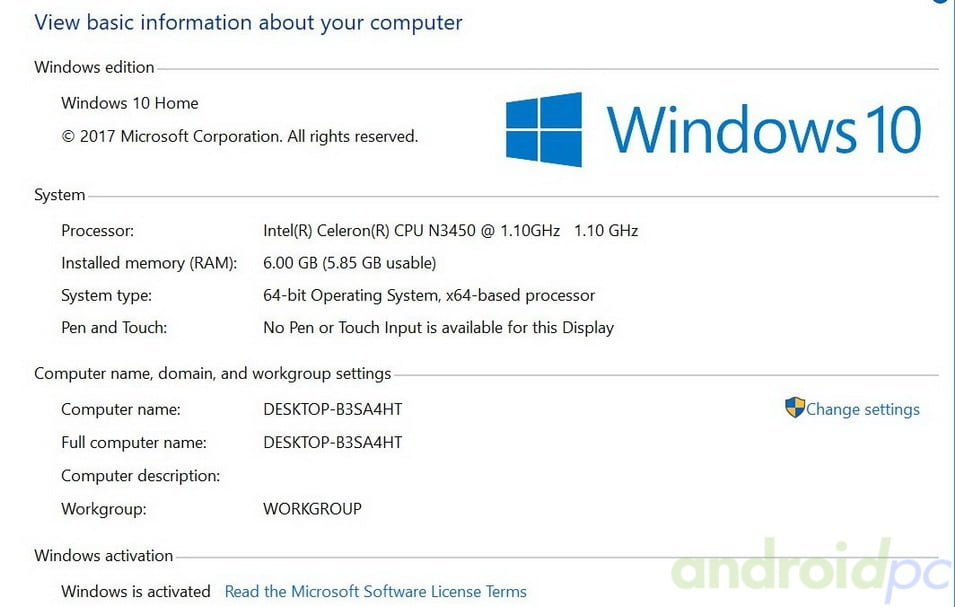Select the 6.00 GB installed memory value
The image size is (955, 607).
(350, 263)
